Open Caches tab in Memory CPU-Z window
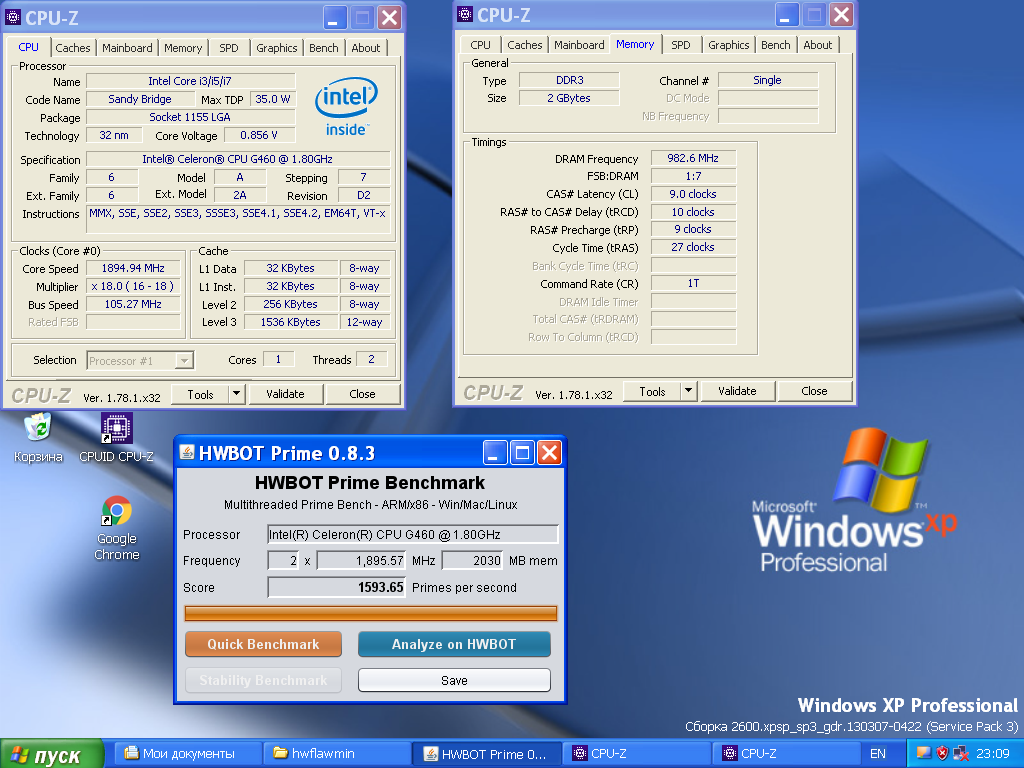 (524, 45)
